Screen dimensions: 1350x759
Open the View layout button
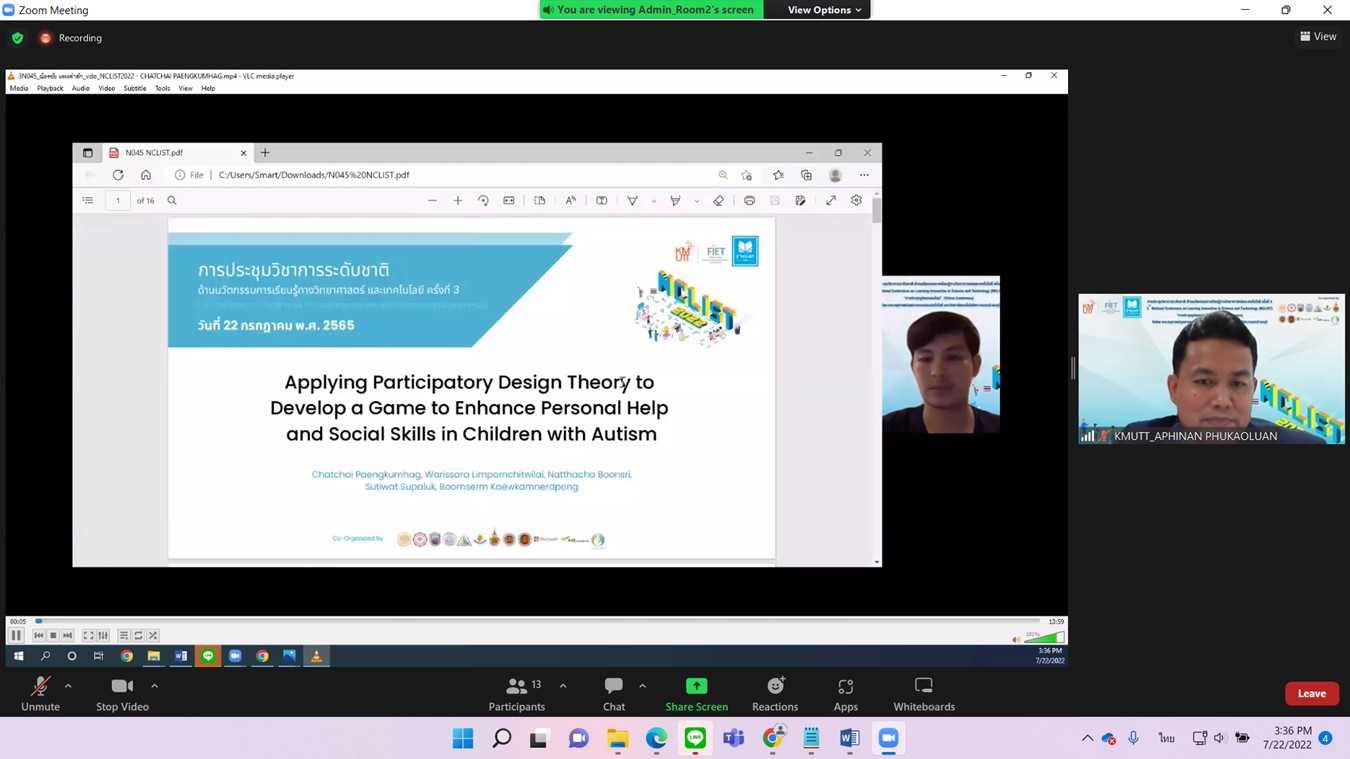(x=1318, y=37)
